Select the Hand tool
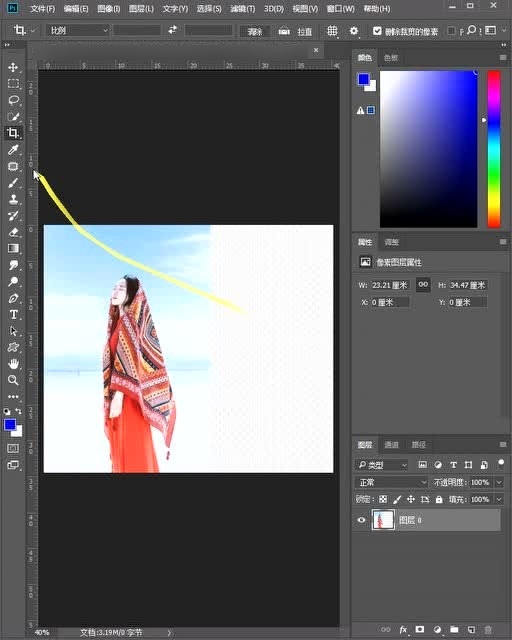512x640 pixels. coord(13,364)
